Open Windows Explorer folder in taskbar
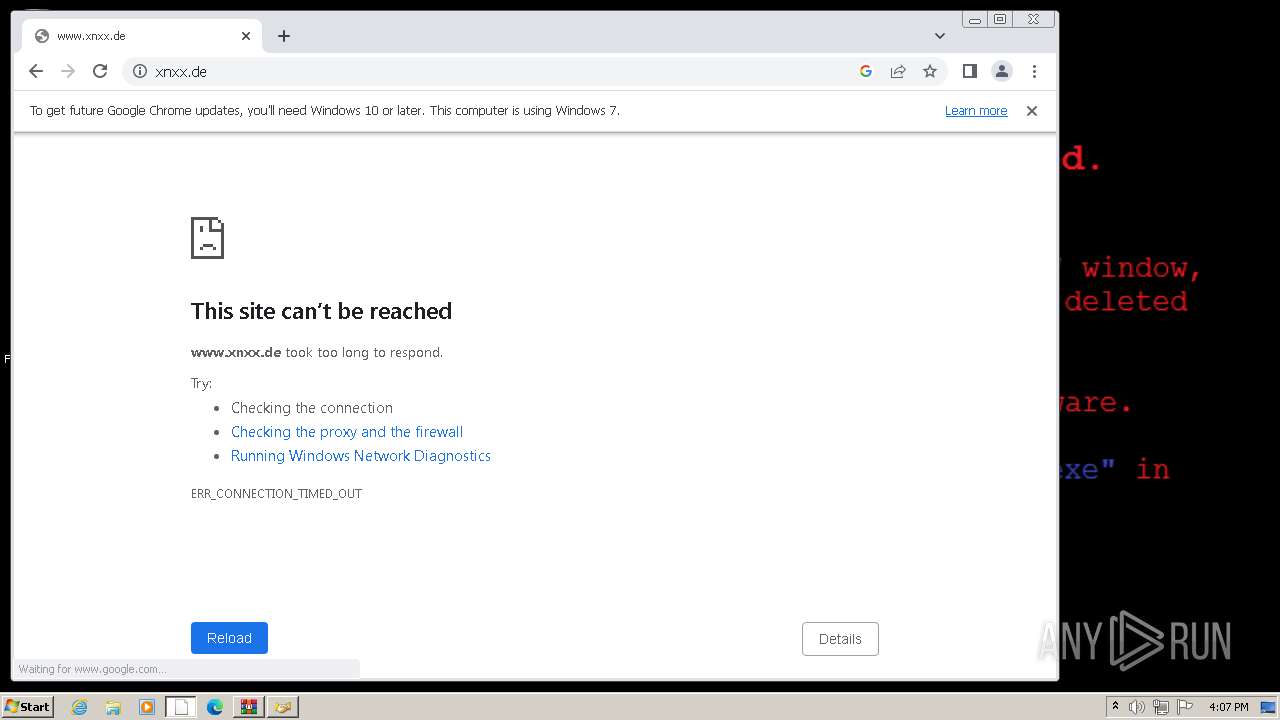This screenshot has width=1280, height=720. (113, 707)
